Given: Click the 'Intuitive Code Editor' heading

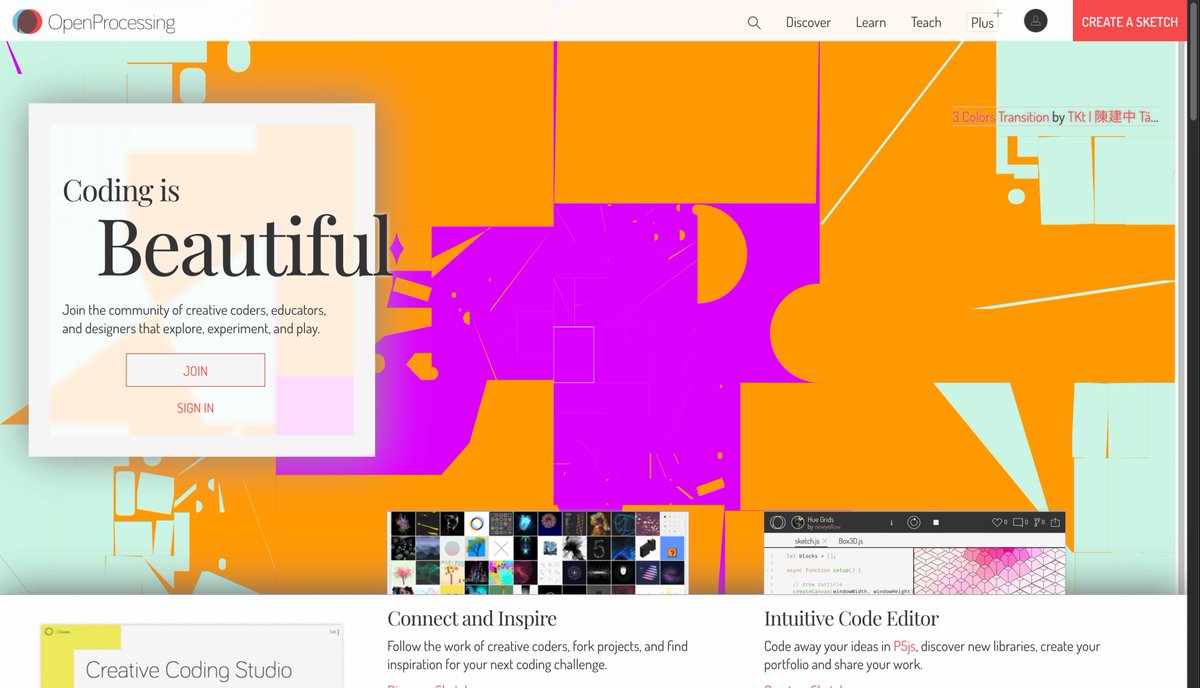Looking at the screenshot, I should [851, 618].
